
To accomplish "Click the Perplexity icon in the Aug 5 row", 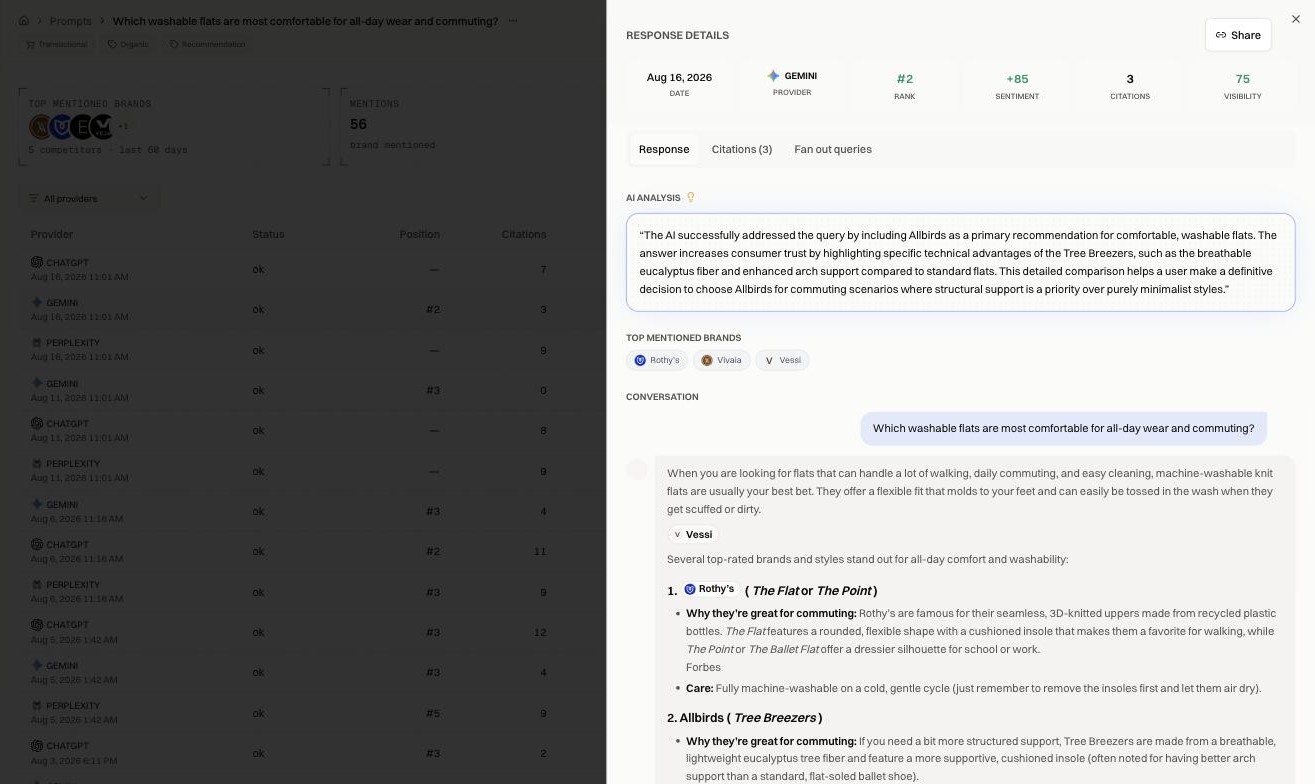I will tap(36, 706).
